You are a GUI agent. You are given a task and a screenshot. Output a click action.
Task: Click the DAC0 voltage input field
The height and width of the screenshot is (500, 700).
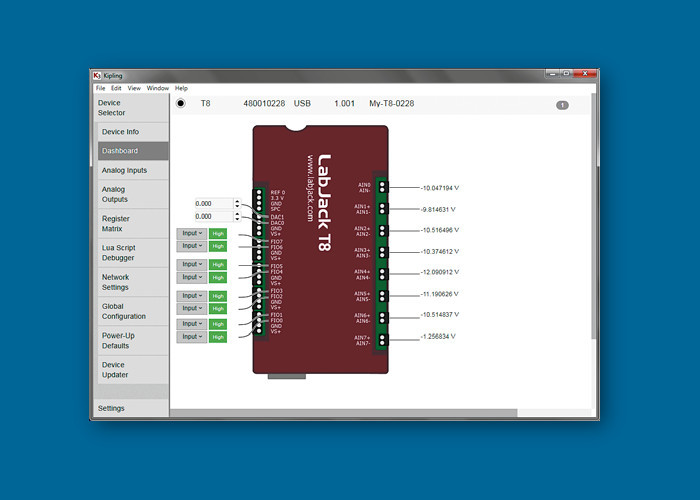coord(214,217)
